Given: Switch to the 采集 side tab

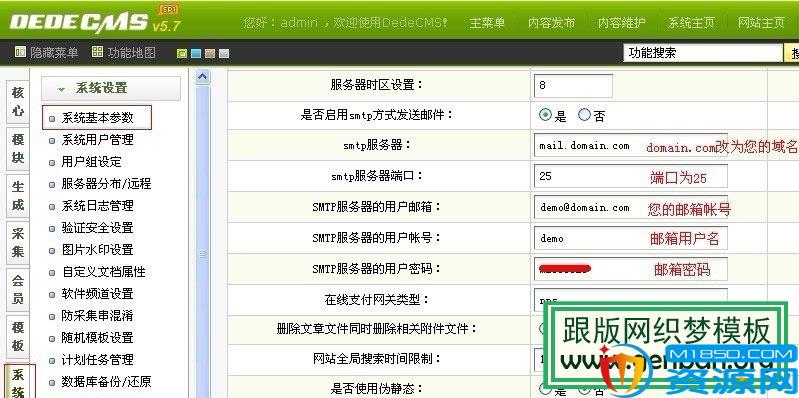Looking at the screenshot, I should pos(18,242).
